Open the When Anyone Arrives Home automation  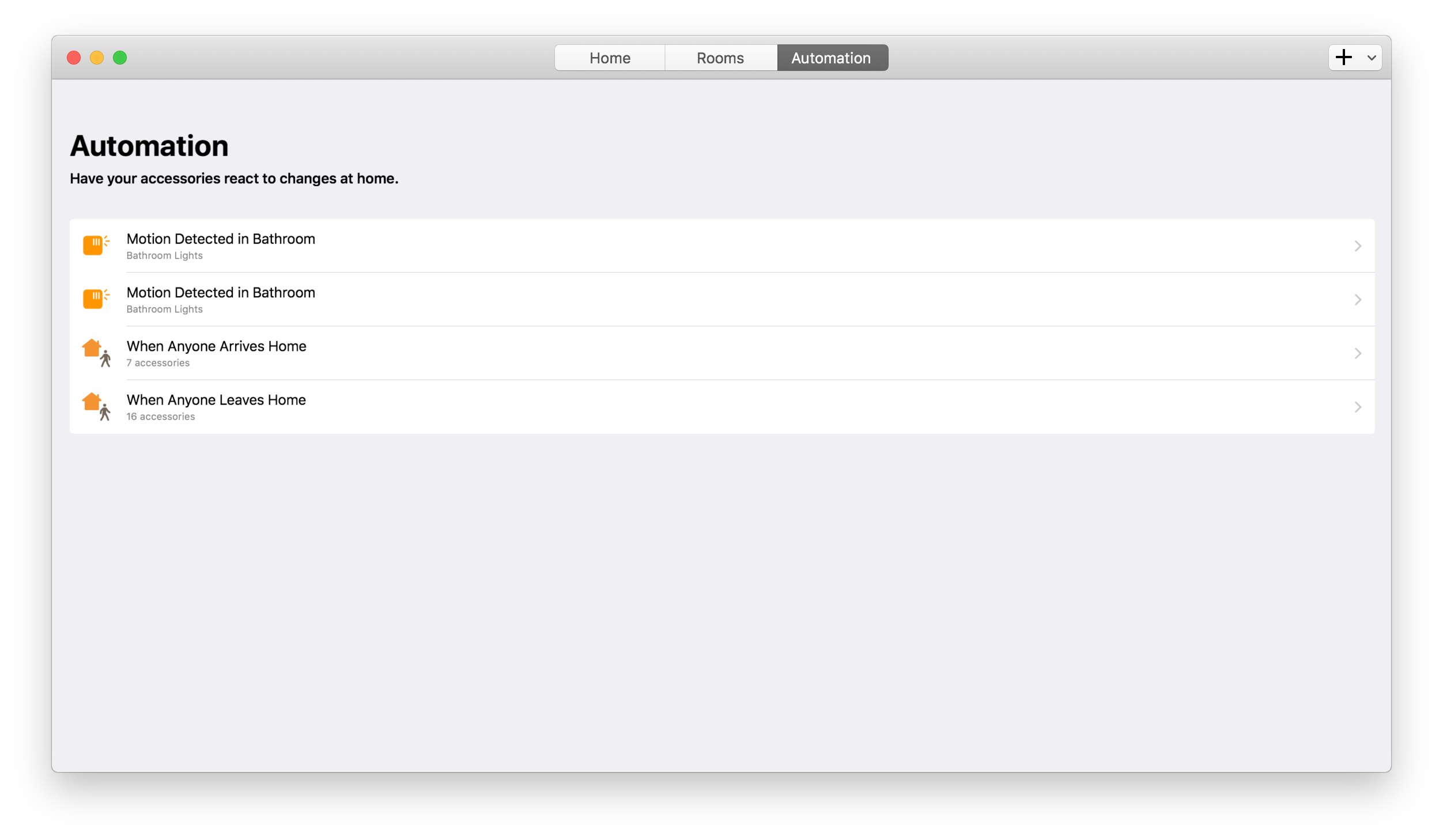(216, 346)
